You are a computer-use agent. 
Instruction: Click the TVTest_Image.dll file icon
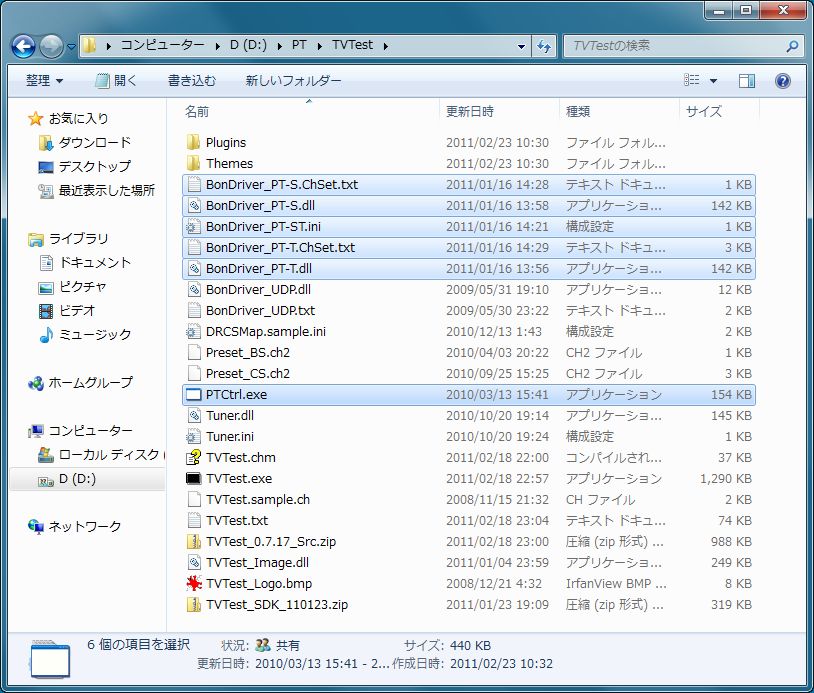194,563
